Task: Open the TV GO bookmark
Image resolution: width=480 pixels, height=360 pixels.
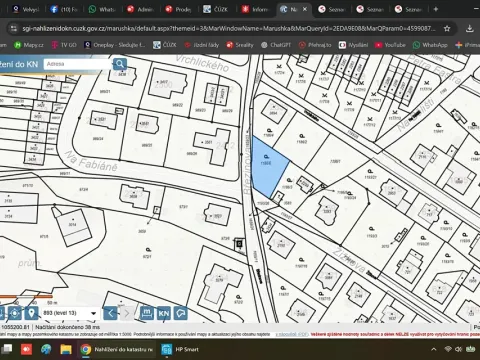Action: (x=64, y=45)
